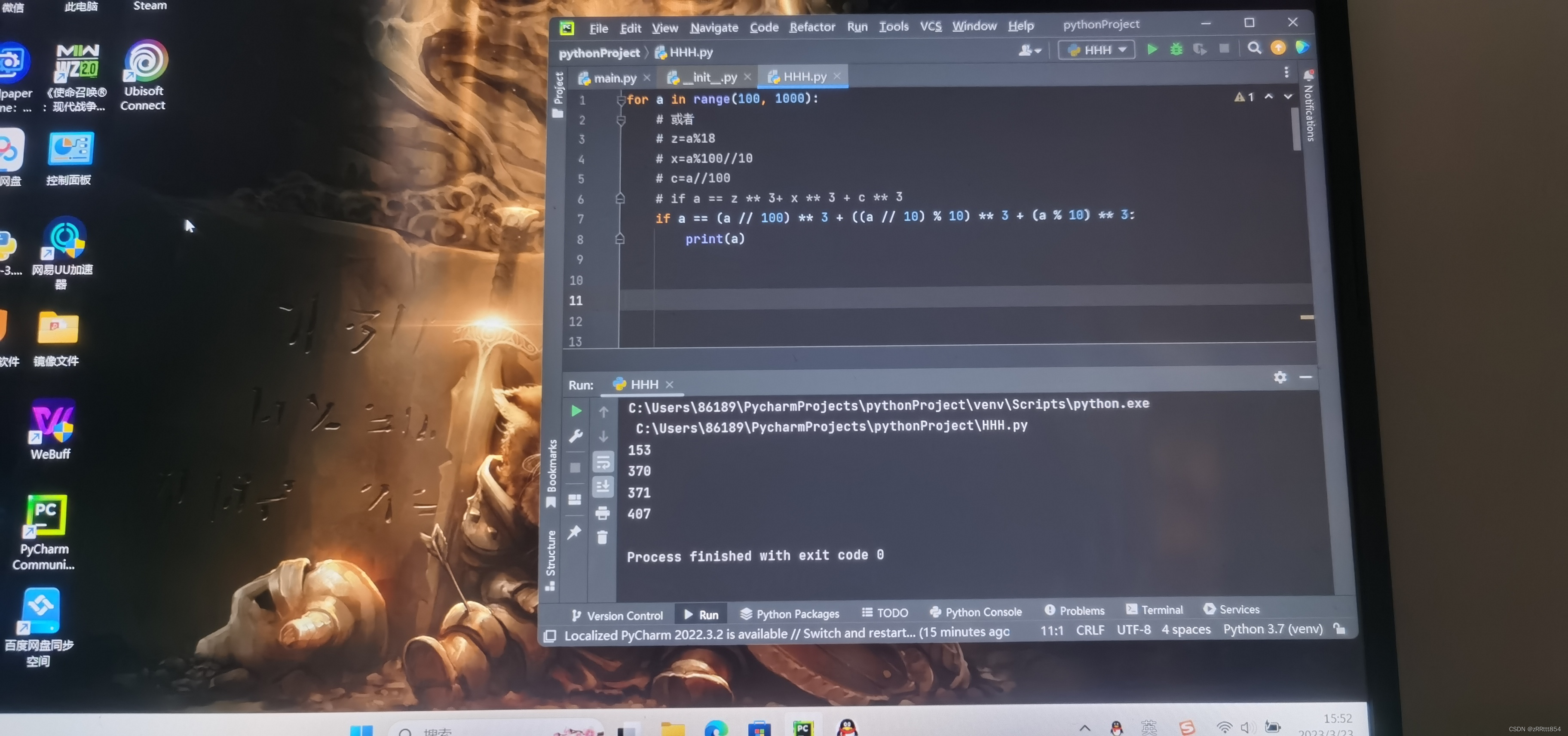Toggle scroll to end of output
This screenshot has height=736, width=1568.
click(603, 486)
